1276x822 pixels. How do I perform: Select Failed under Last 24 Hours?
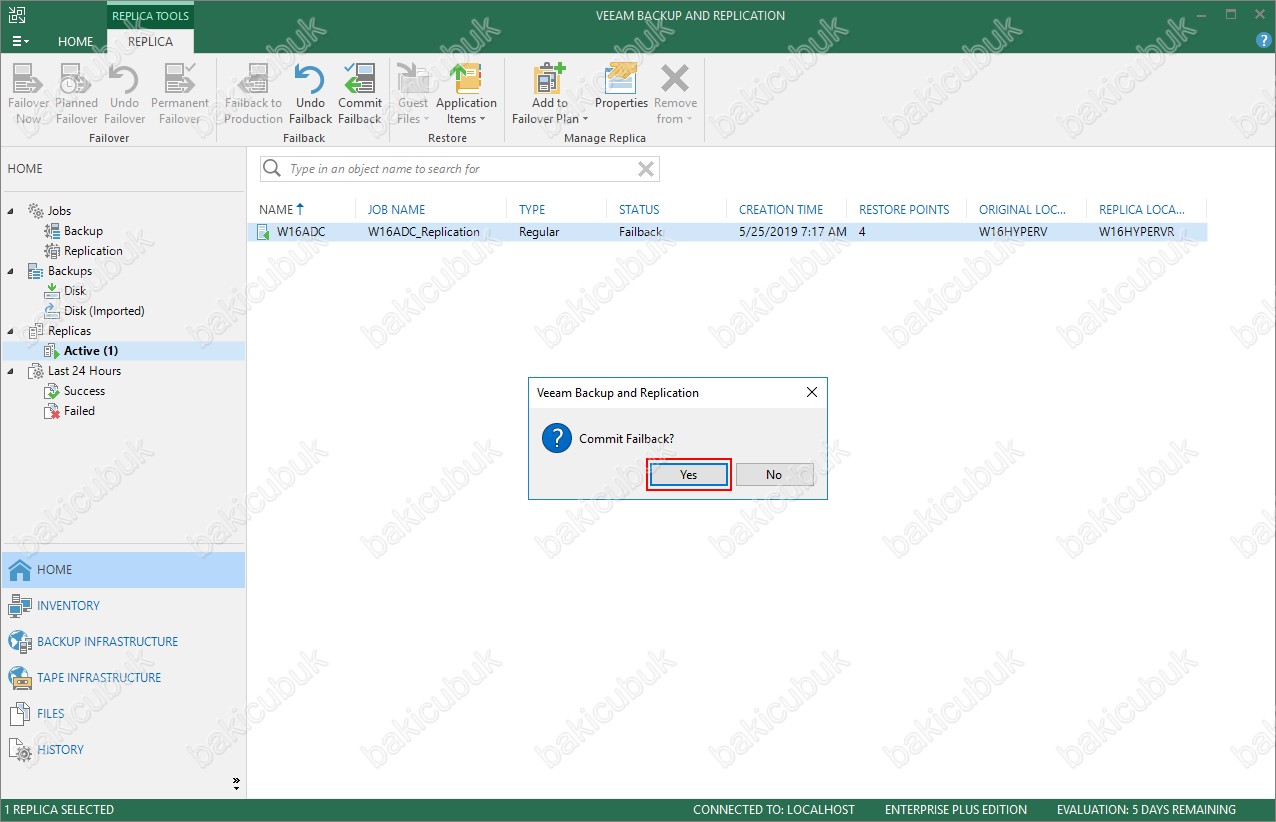click(x=79, y=411)
